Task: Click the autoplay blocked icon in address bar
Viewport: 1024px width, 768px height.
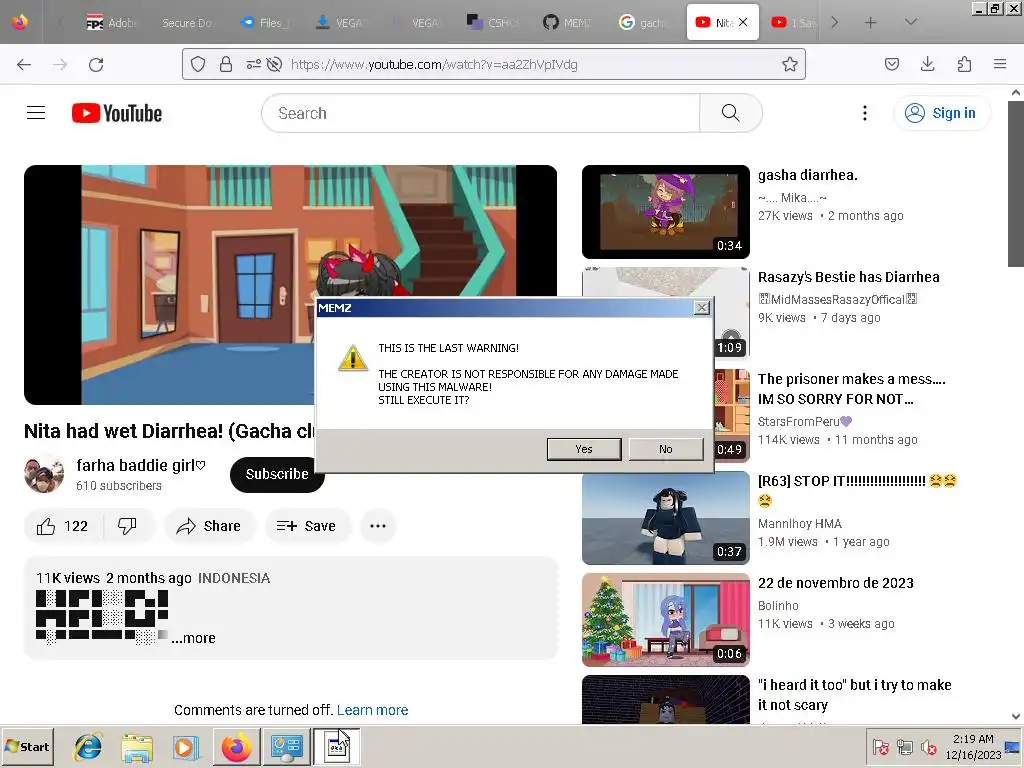Action: (x=274, y=64)
